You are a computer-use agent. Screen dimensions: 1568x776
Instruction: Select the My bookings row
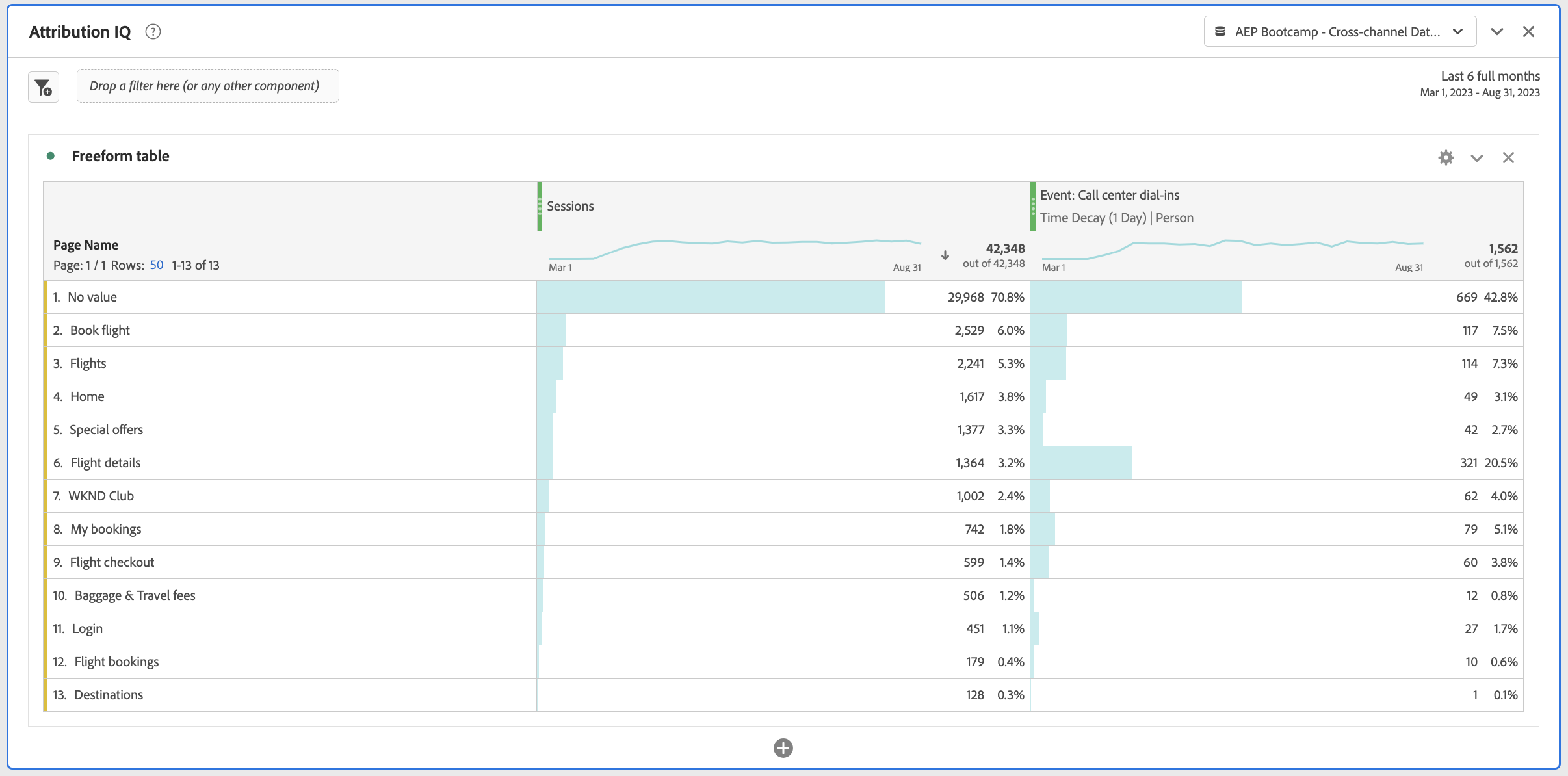[x=783, y=529]
